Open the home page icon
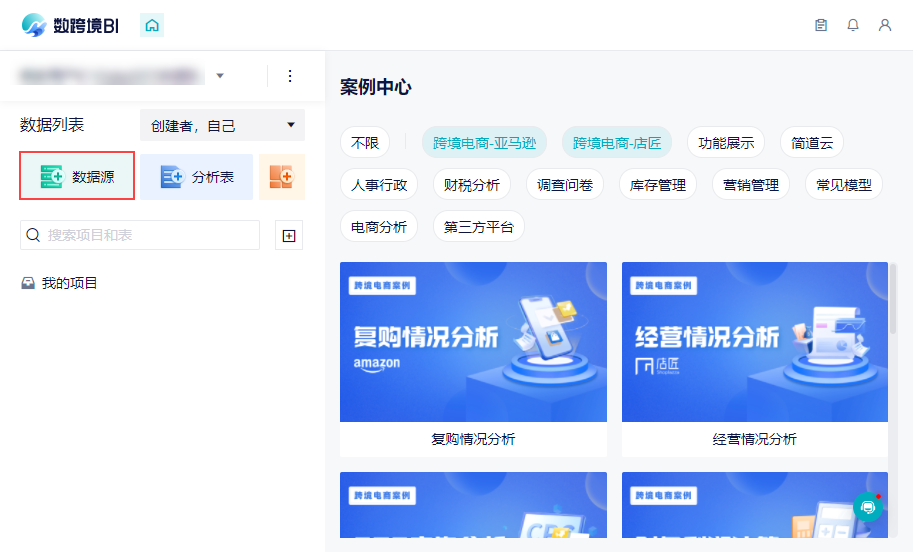Viewport: 913px width, 552px height. pos(152,26)
